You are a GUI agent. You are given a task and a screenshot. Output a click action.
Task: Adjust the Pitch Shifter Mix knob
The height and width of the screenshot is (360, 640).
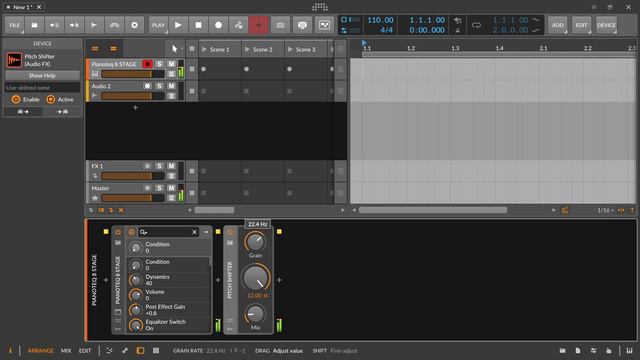(x=255, y=314)
